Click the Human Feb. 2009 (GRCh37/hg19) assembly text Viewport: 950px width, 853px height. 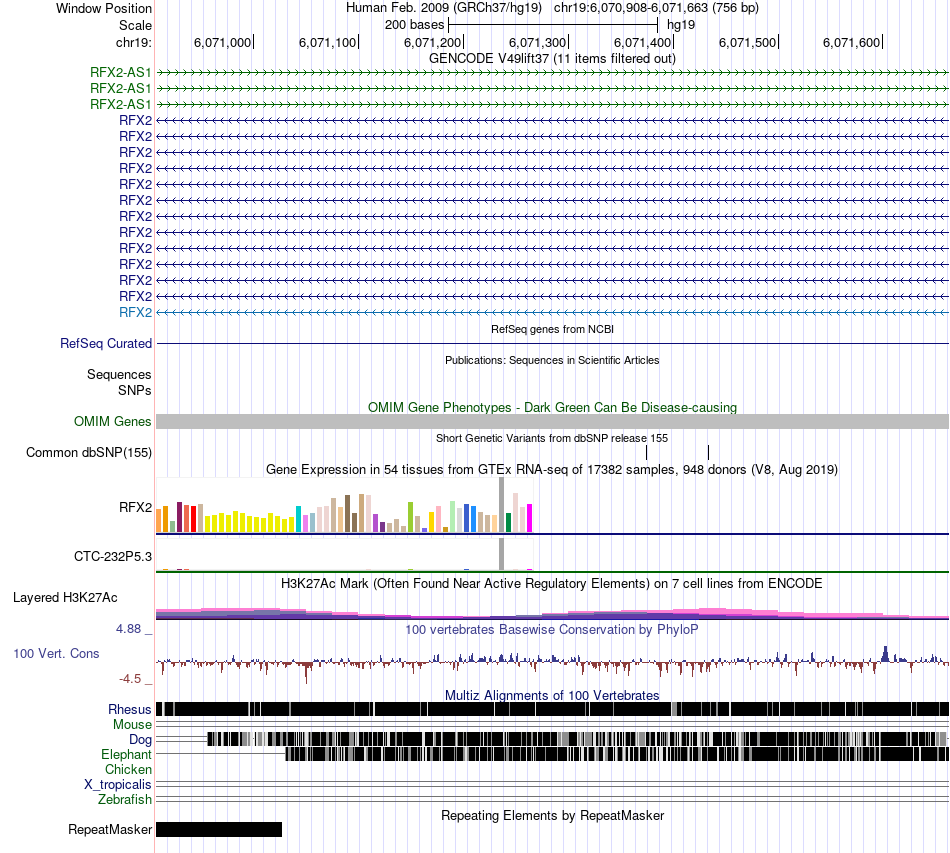[x=443, y=8]
